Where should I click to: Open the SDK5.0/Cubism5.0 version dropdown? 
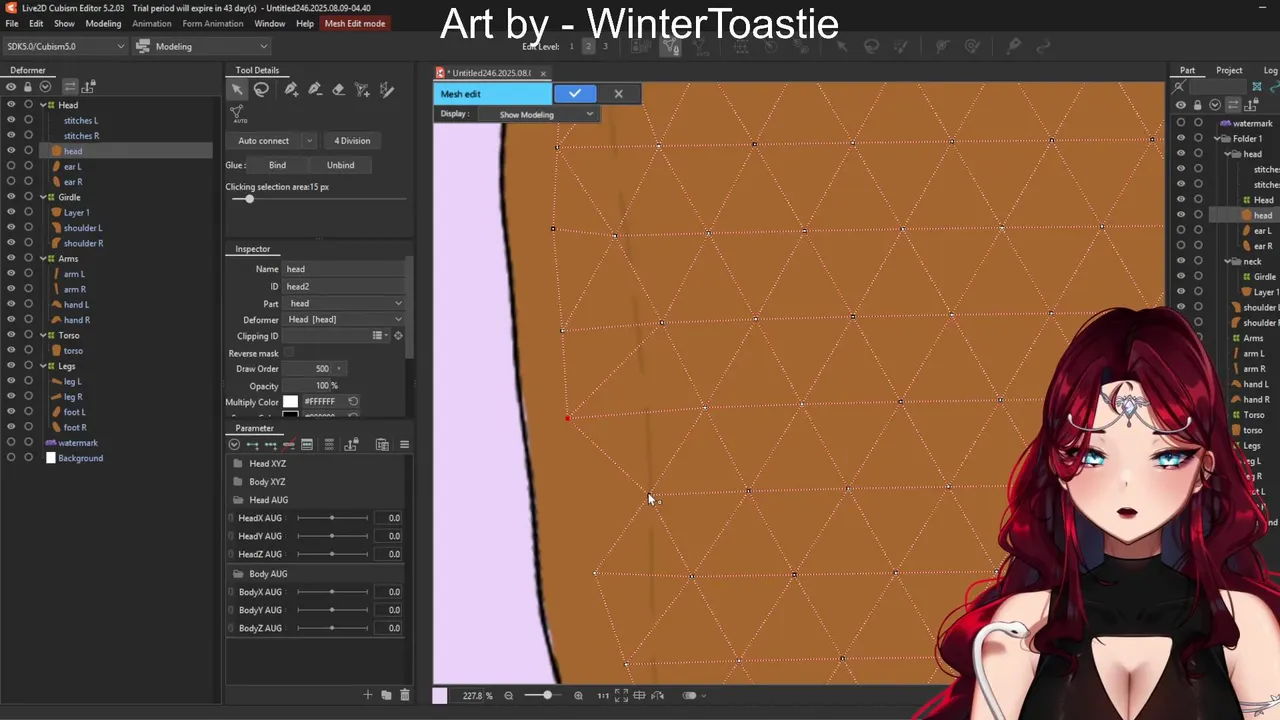click(65, 46)
